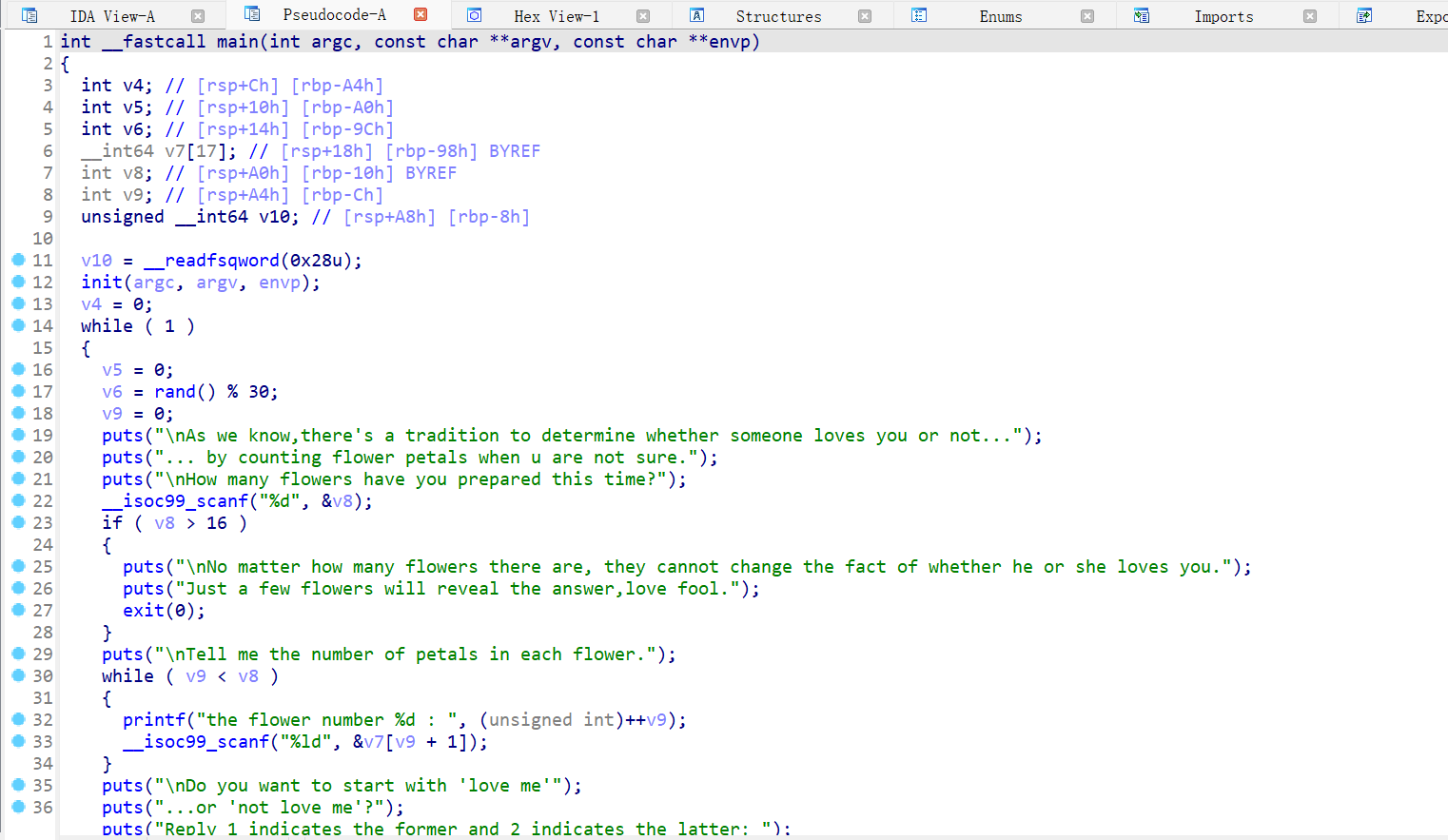The image size is (1448, 840).
Task: Click the IDA View-A tab icon
Action: (x=29, y=15)
